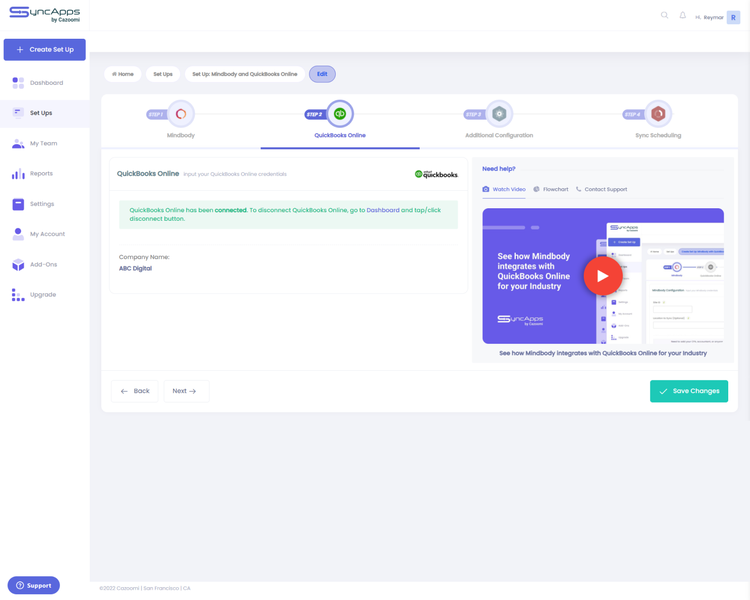This screenshot has width=750, height=600.
Task: Select the Add-Ons cube icon
Action: click(18, 265)
